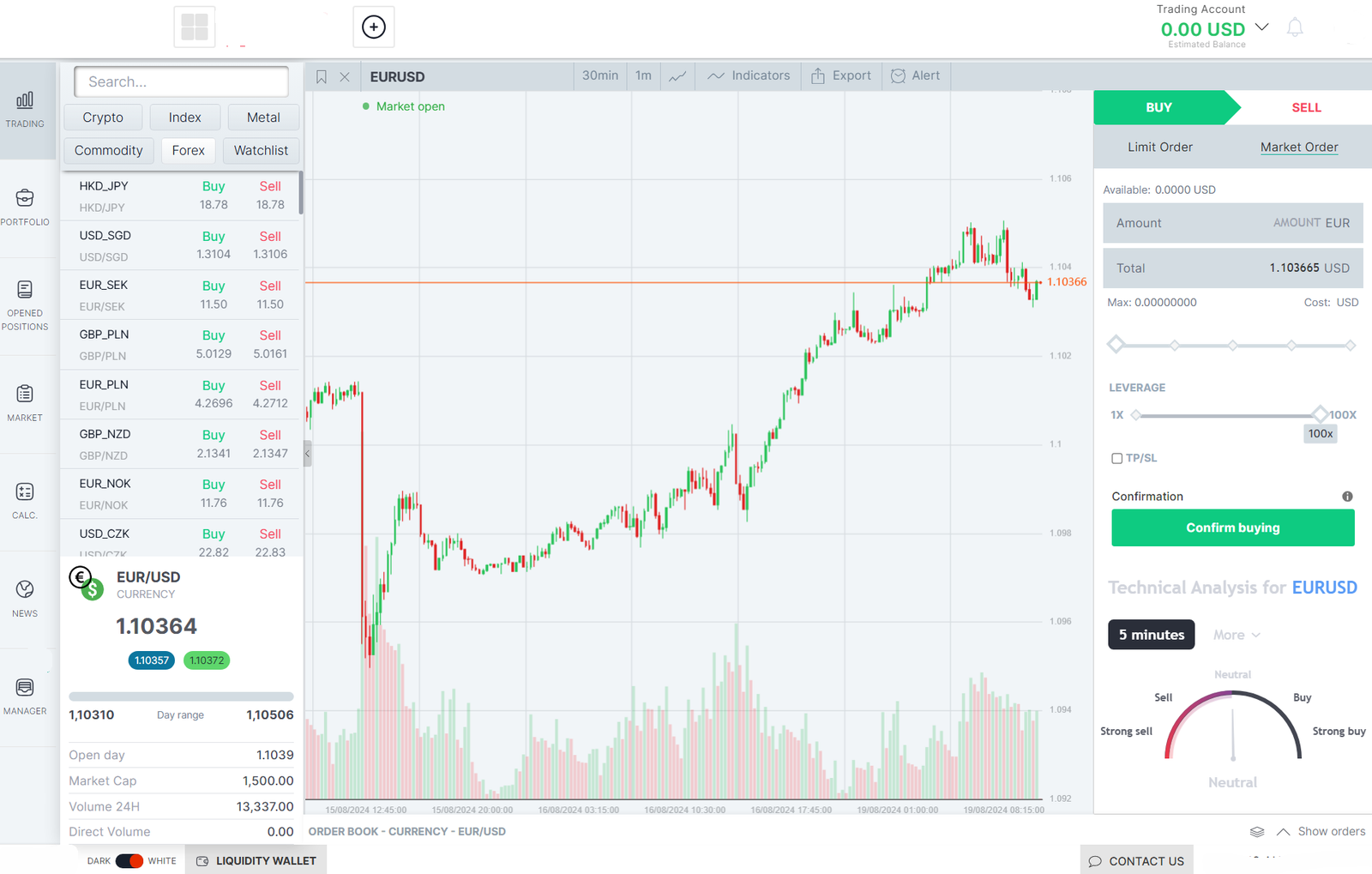Click the bookmark icon beside EURUSD

point(322,77)
